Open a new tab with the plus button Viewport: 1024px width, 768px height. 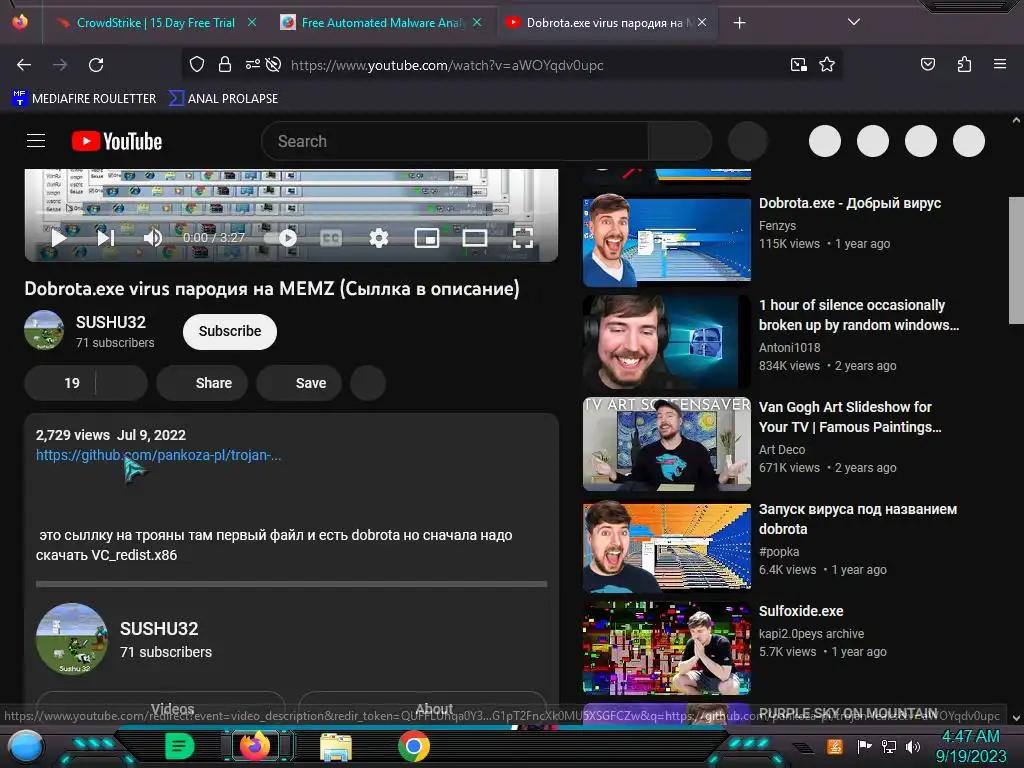[739, 23]
